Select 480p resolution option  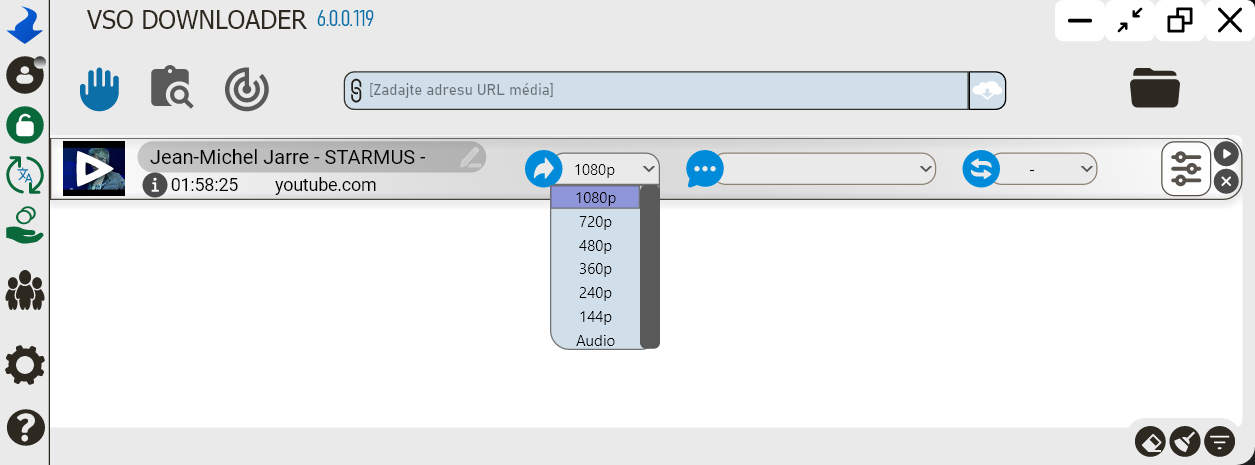coord(595,245)
